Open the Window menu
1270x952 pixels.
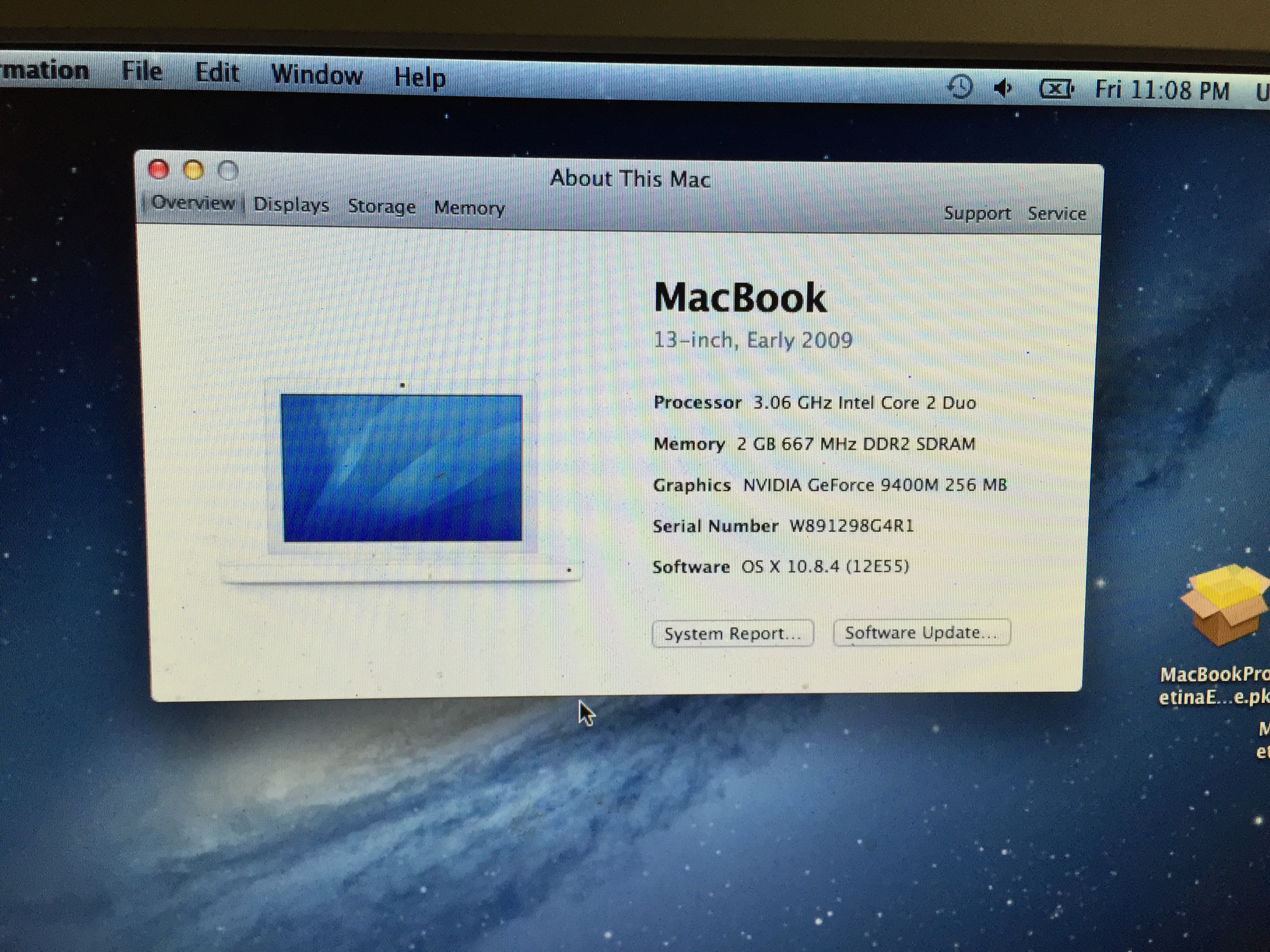click(x=317, y=75)
